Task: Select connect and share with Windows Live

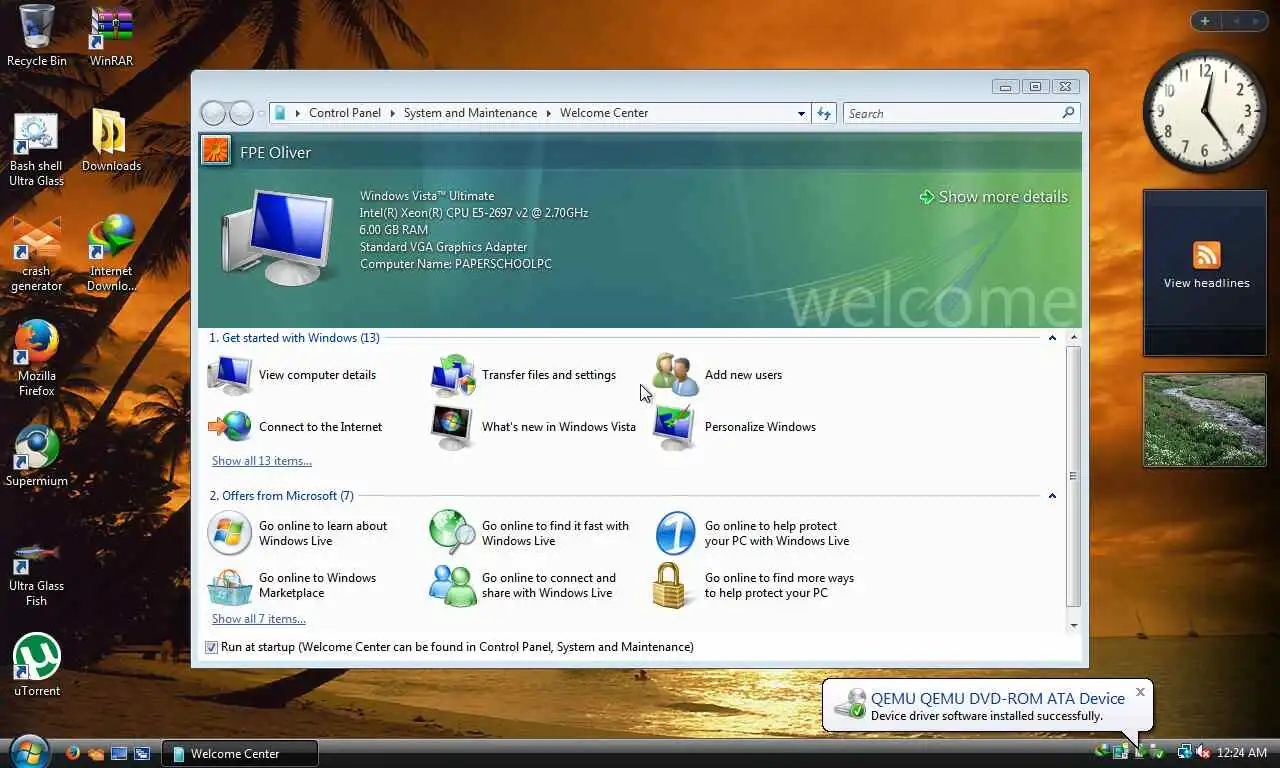Action: [x=523, y=585]
